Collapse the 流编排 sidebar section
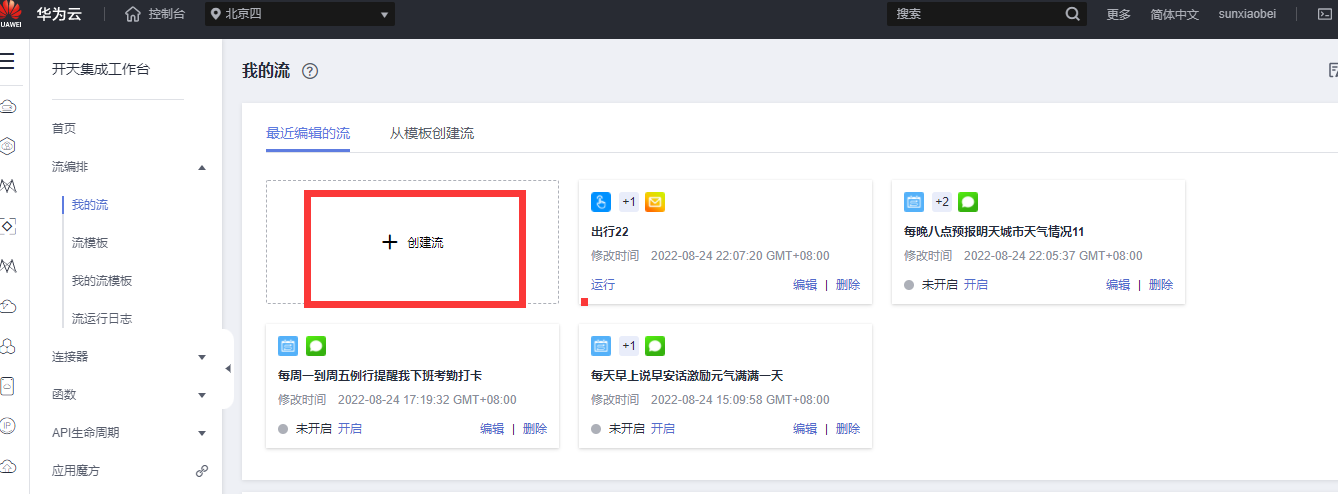Image resolution: width=1338 pixels, height=494 pixels. 202,167
